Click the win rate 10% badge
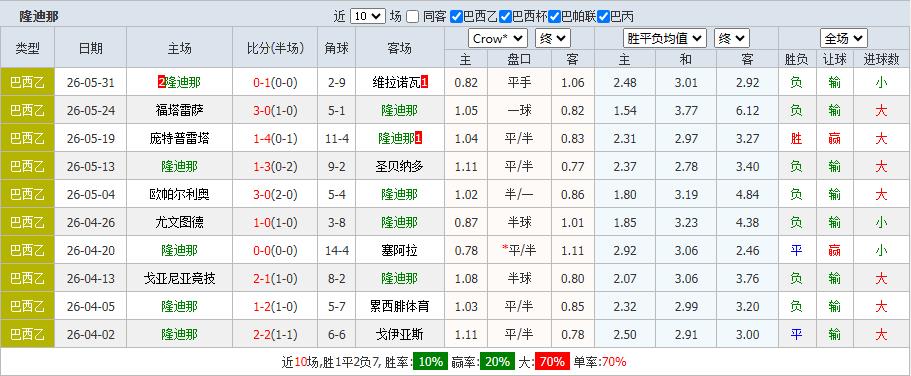 tap(430, 361)
